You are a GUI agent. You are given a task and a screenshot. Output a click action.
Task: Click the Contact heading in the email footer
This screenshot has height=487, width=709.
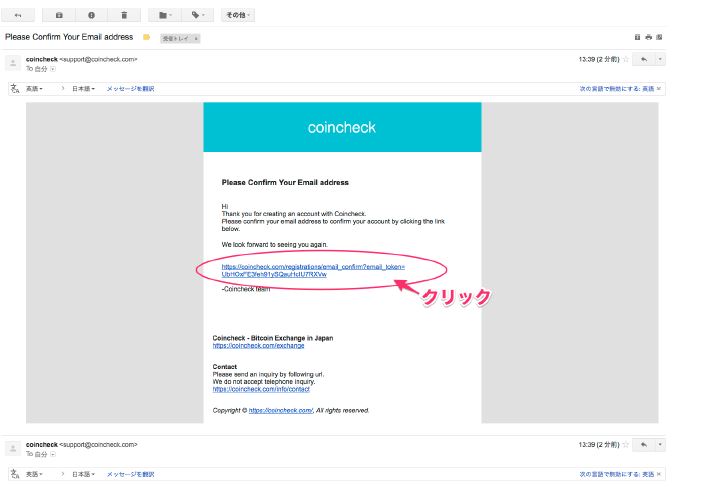tap(225, 367)
